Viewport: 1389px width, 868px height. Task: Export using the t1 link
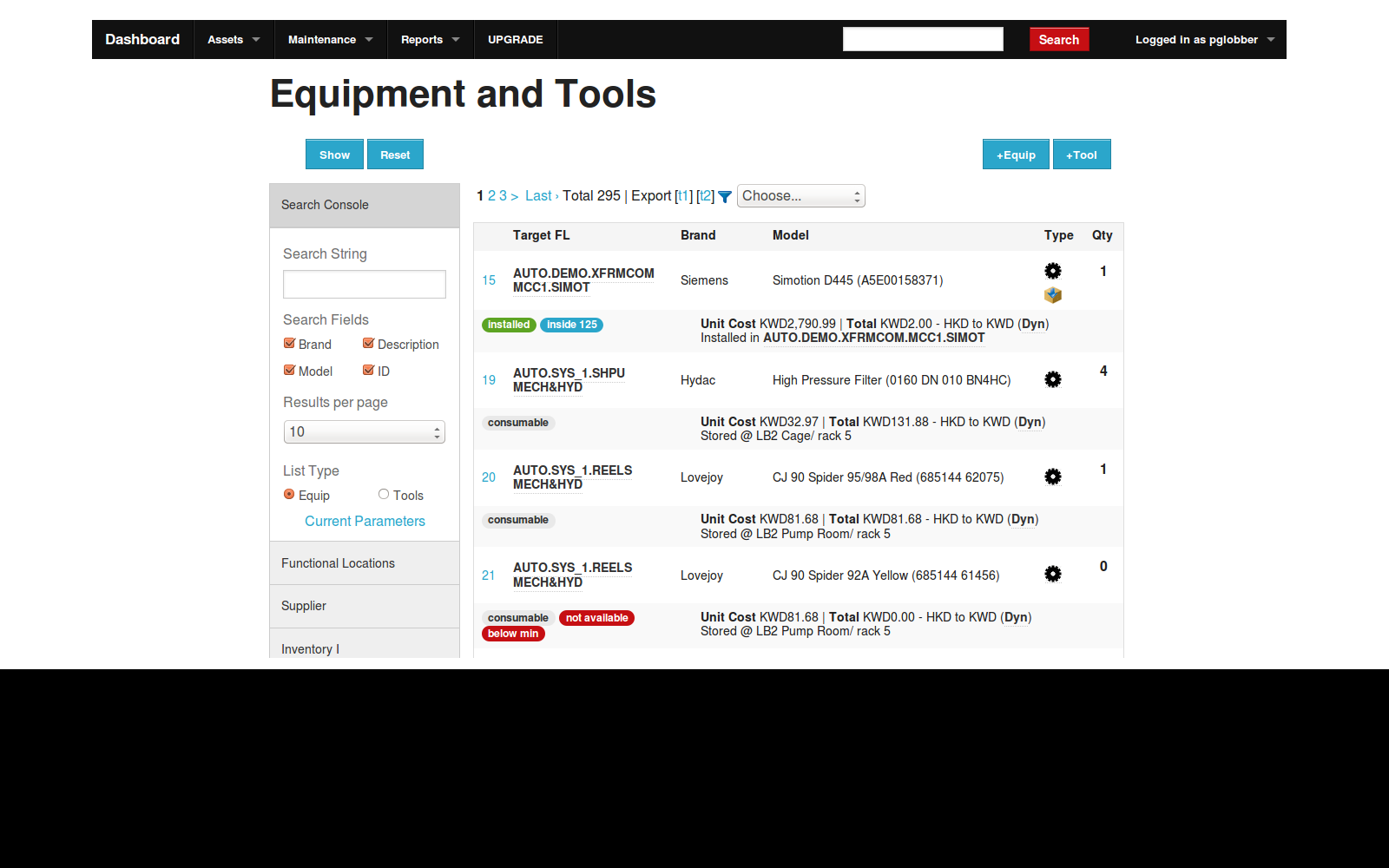click(x=684, y=196)
